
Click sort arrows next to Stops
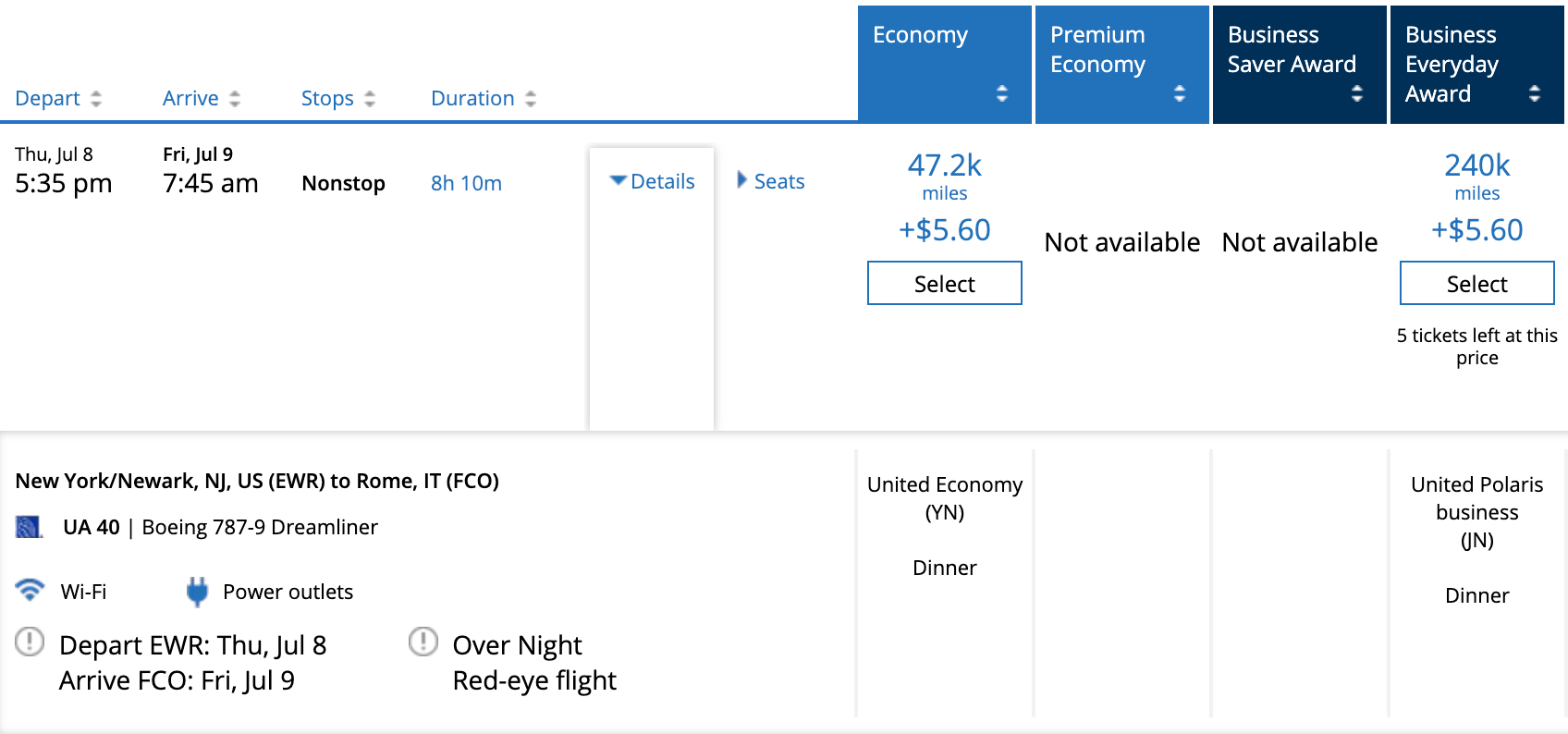370,99
